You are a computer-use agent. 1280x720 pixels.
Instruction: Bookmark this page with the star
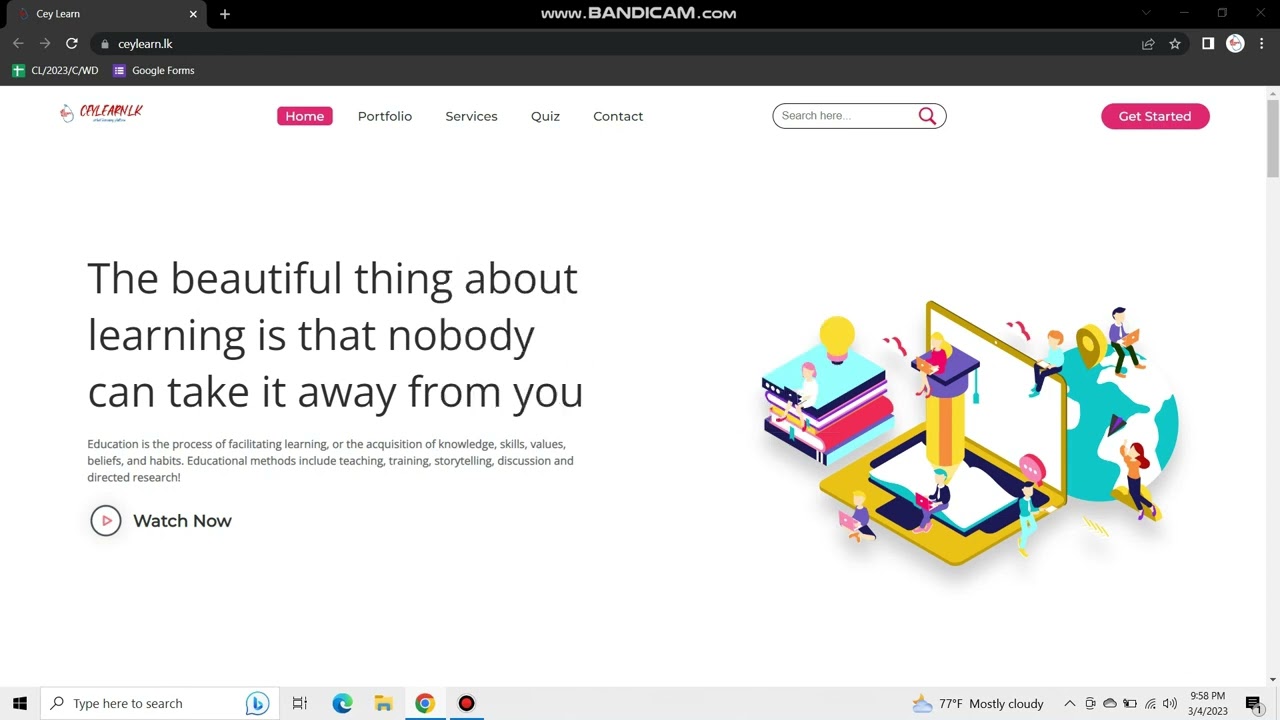pyautogui.click(x=1175, y=44)
